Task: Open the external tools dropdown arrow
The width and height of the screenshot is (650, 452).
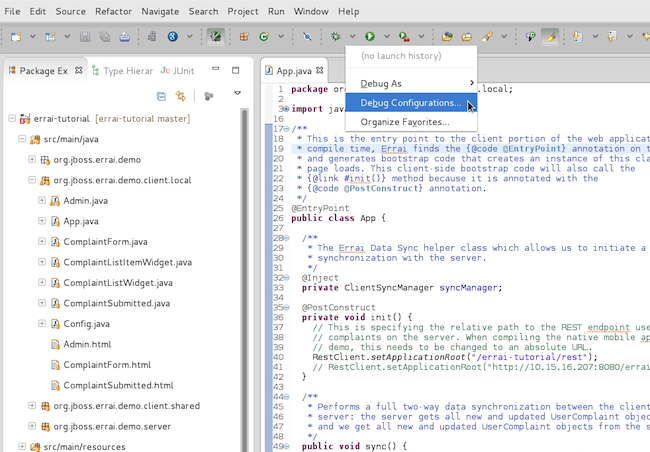Action: pos(422,36)
